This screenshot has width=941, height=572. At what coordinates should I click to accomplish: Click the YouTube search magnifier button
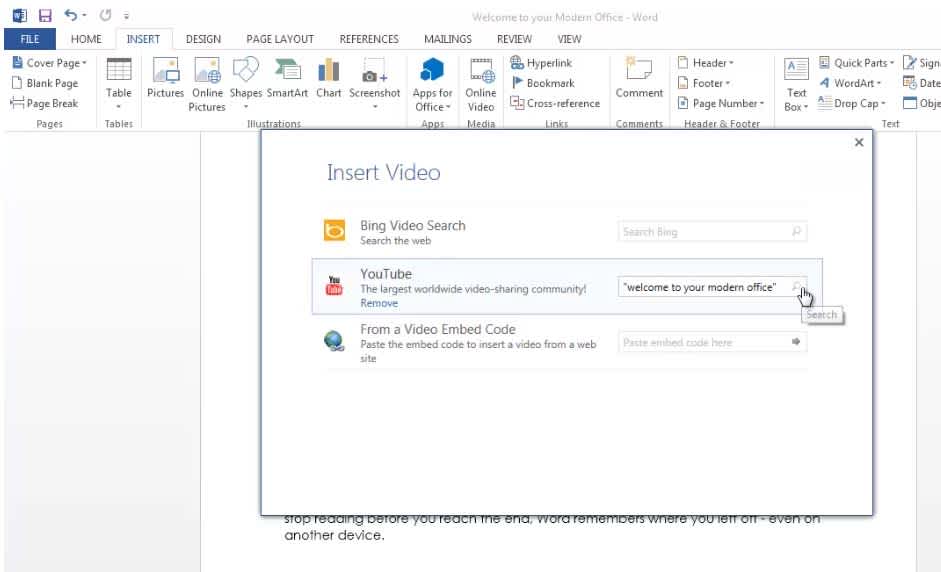pyautogui.click(x=797, y=287)
